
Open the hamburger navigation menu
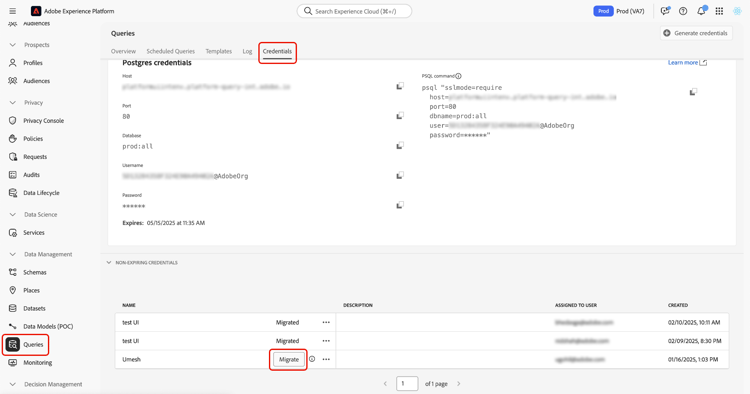click(12, 11)
